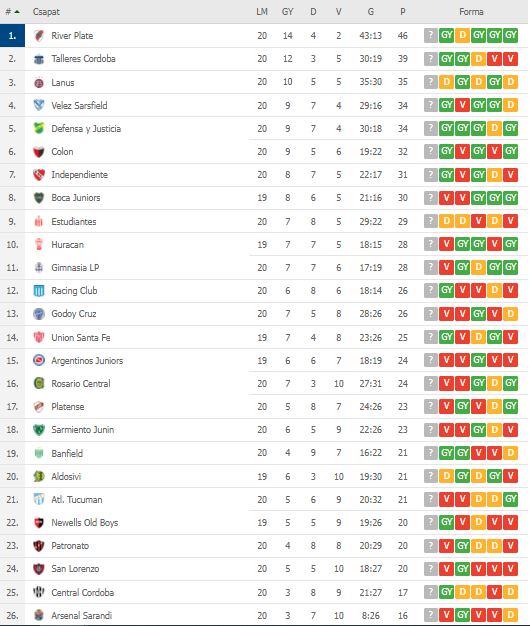Click the Racing Club striped logo
The width and height of the screenshot is (530, 626).
tap(39, 291)
